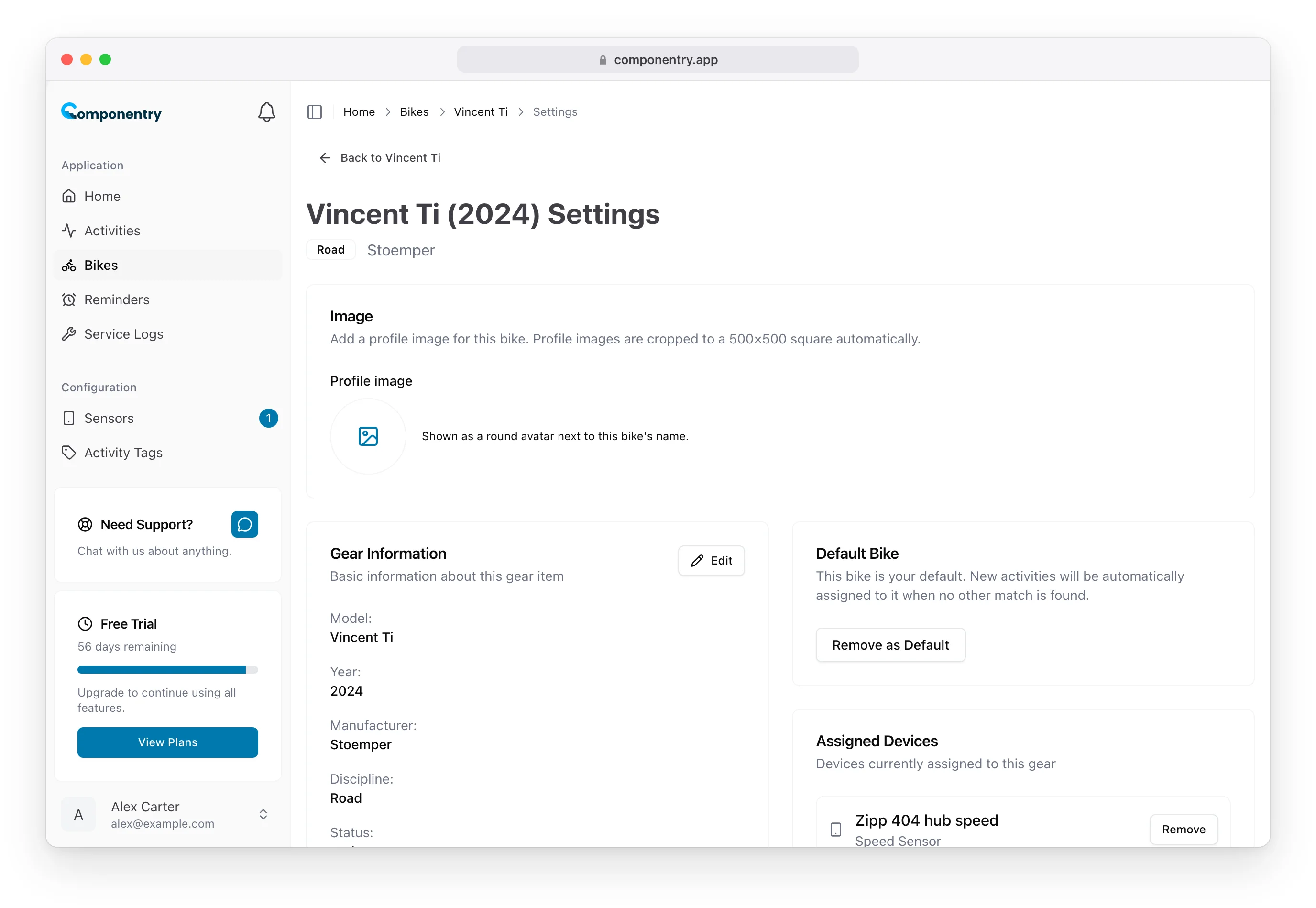Click the Zipp 404 sensor device icon

click(835, 830)
